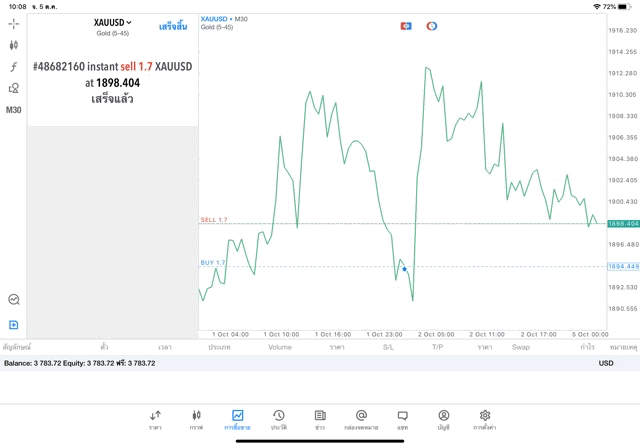Screen dimensions: 640x447
Task: Sort by the Swap column header
Action: tap(521, 347)
